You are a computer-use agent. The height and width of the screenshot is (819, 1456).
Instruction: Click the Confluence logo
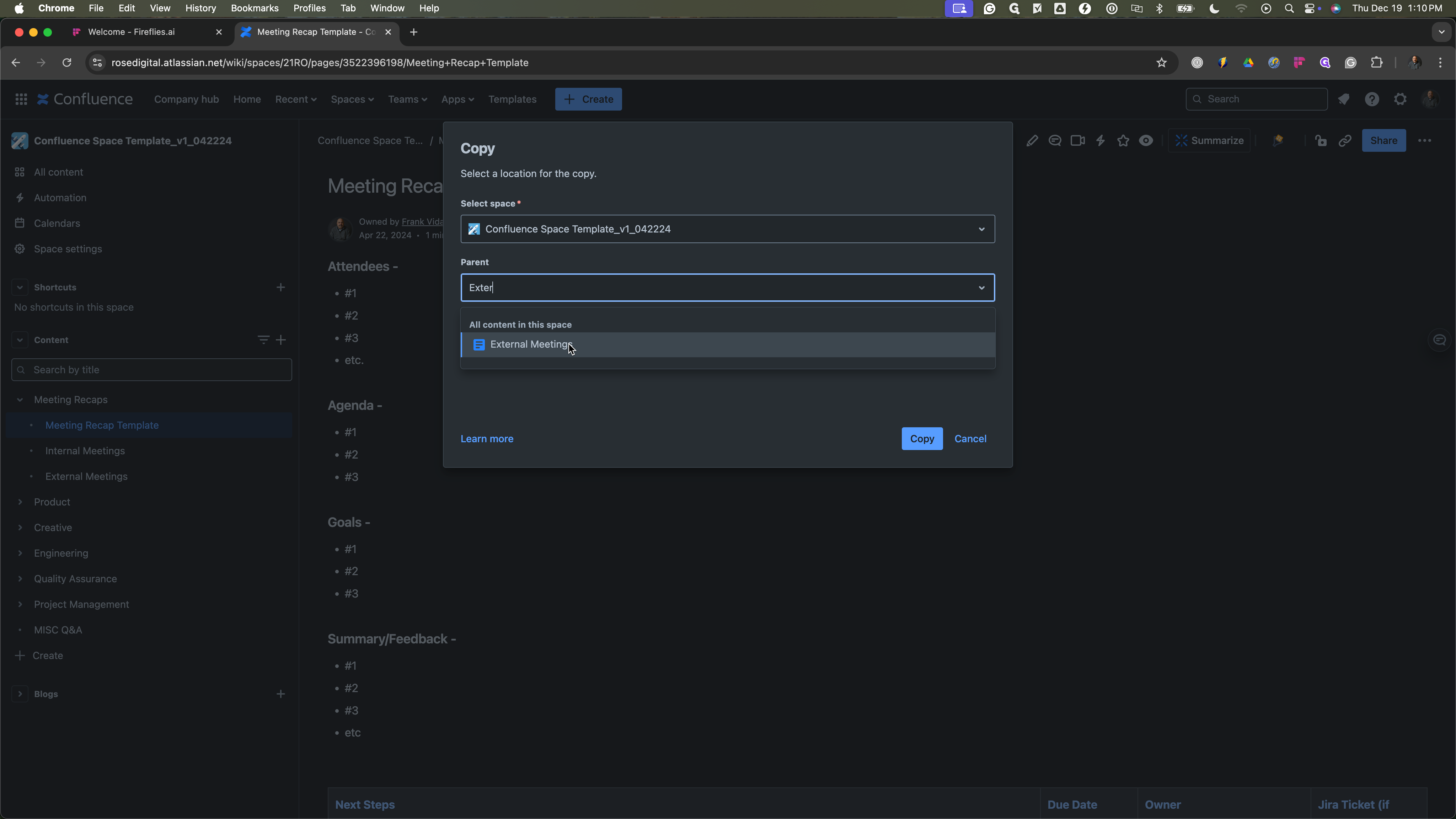(85, 99)
